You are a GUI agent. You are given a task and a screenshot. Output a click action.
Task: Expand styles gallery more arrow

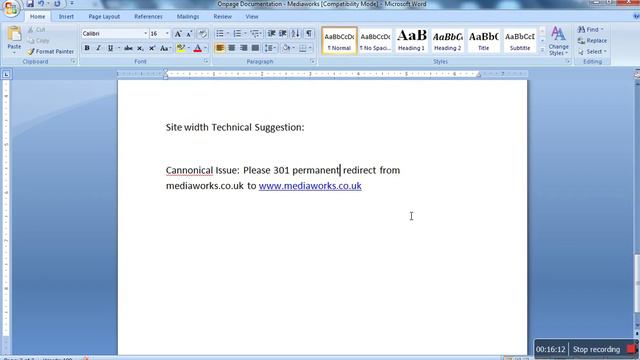(x=542, y=50)
